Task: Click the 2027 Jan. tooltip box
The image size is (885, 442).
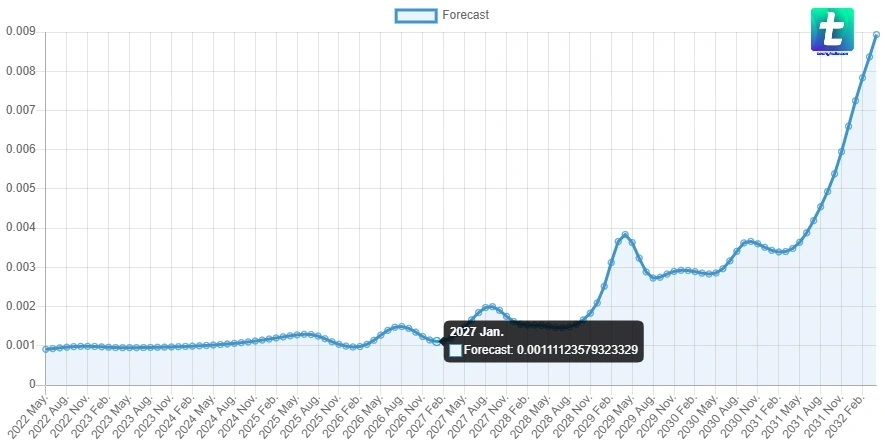Action: click(543, 341)
